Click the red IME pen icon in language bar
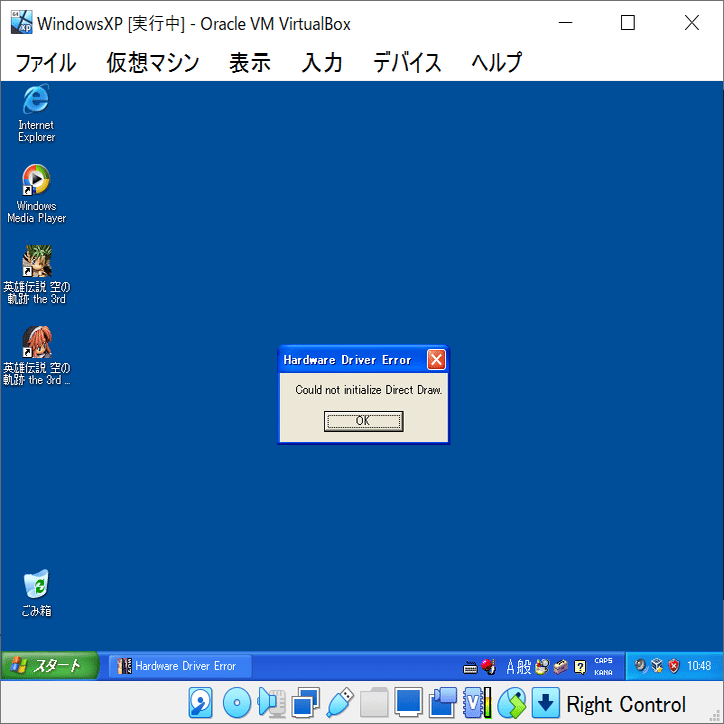The image size is (724, 724). [x=488, y=667]
